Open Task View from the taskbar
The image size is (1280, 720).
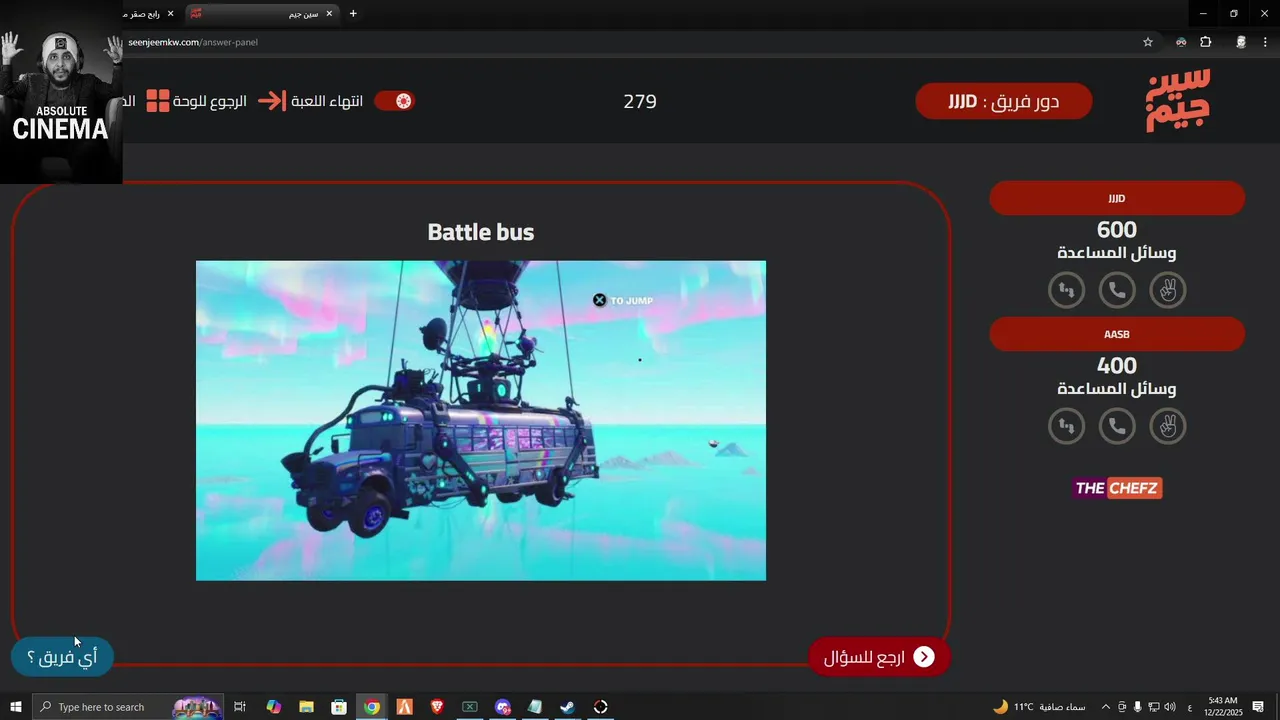(x=240, y=707)
